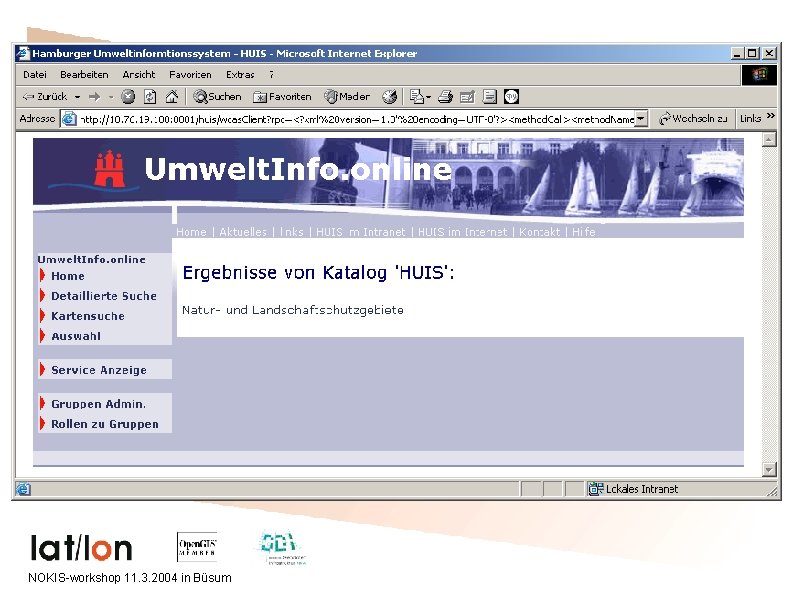The height and width of the screenshot is (595, 794).
Task: Open the Links navigation link
Action: (x=291, y=232)
